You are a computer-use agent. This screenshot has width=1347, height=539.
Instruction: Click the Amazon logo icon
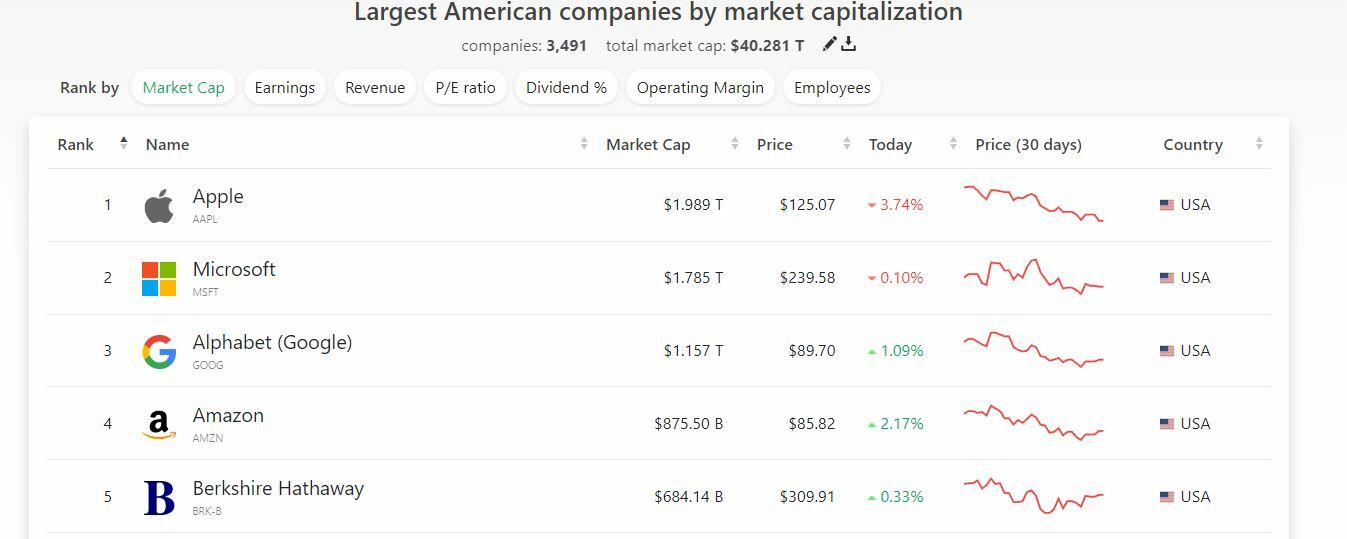159,425
